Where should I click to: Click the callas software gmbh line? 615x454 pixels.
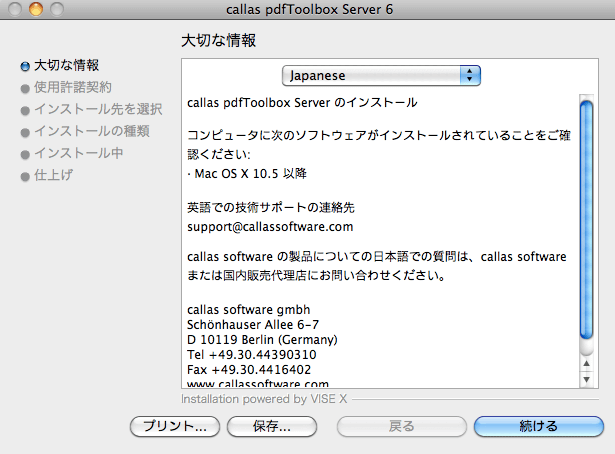248,310
